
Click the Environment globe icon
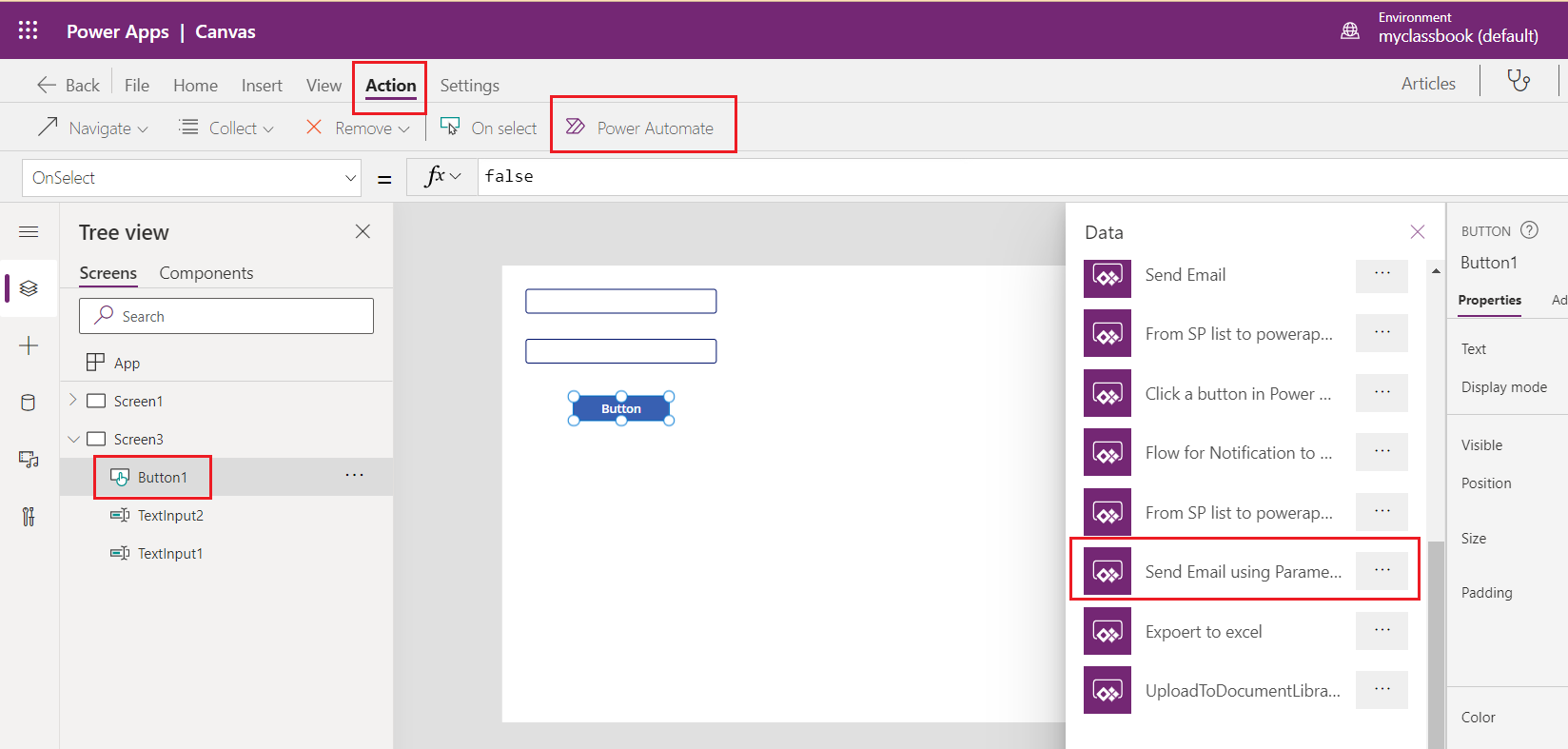coord(1350,30)
